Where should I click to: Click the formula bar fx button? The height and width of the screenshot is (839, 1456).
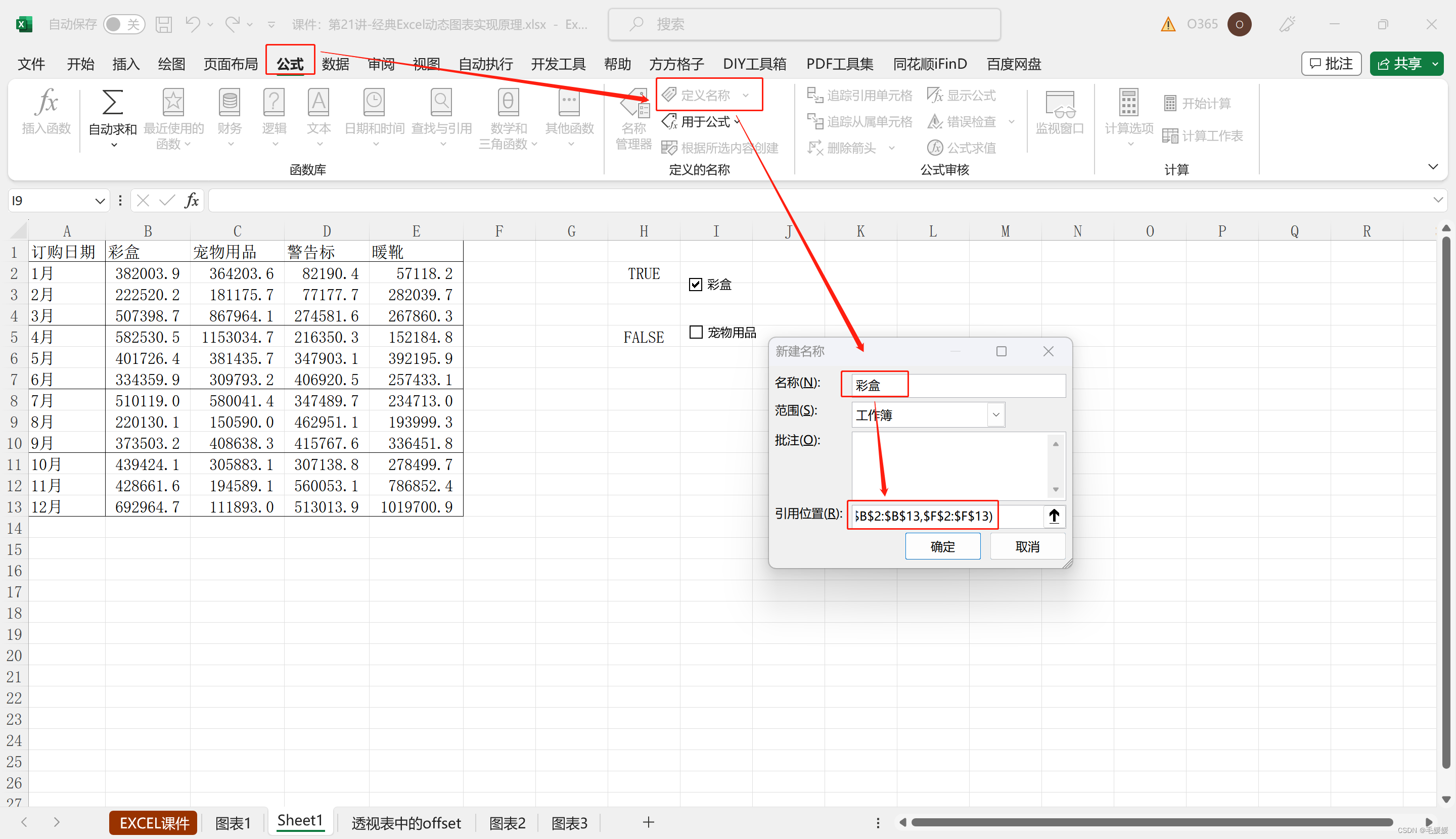pyautogui.click(x=192, y=201)
